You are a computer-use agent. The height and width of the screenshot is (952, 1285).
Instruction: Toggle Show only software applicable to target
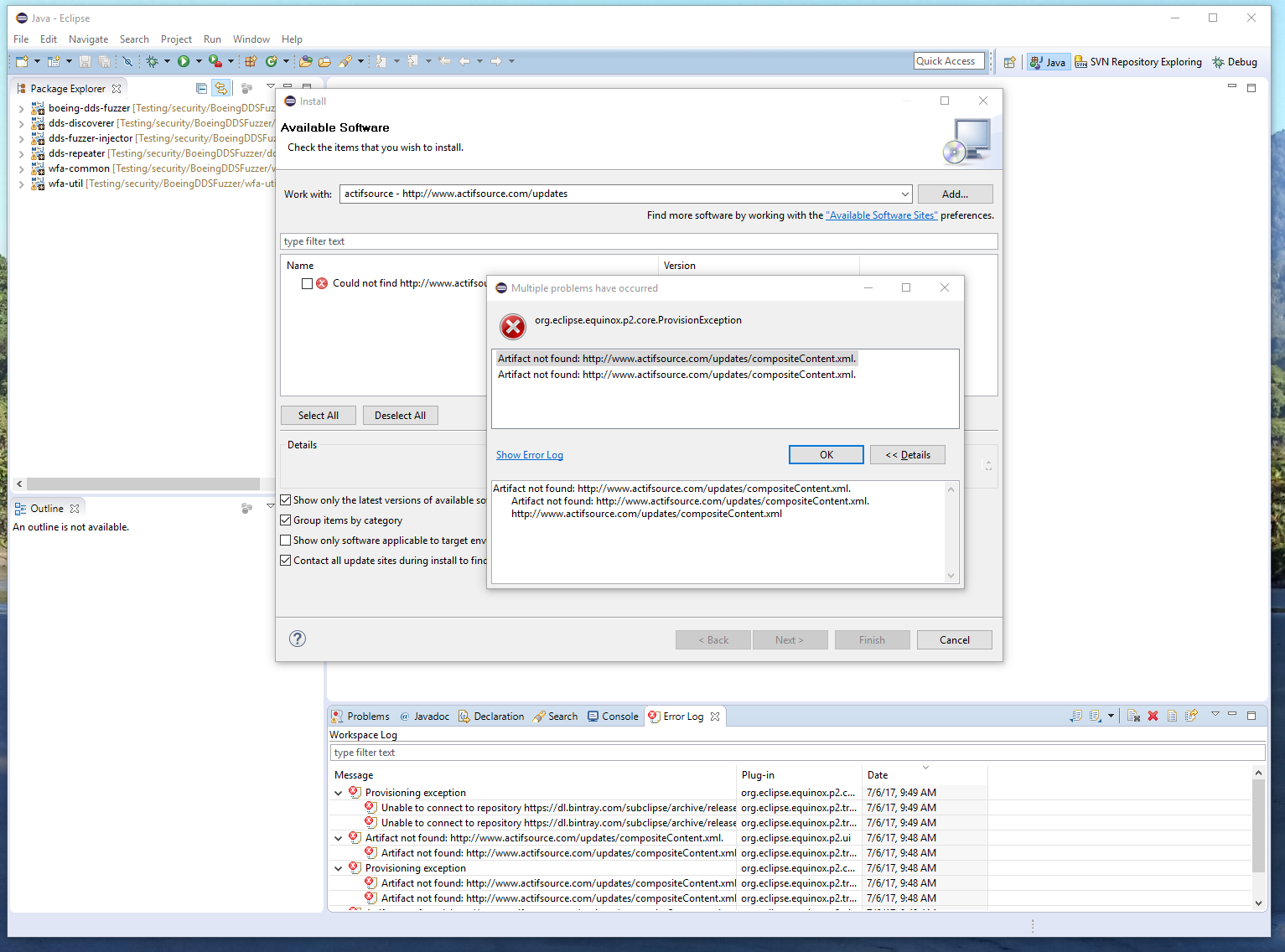click(x=286, y=541)
